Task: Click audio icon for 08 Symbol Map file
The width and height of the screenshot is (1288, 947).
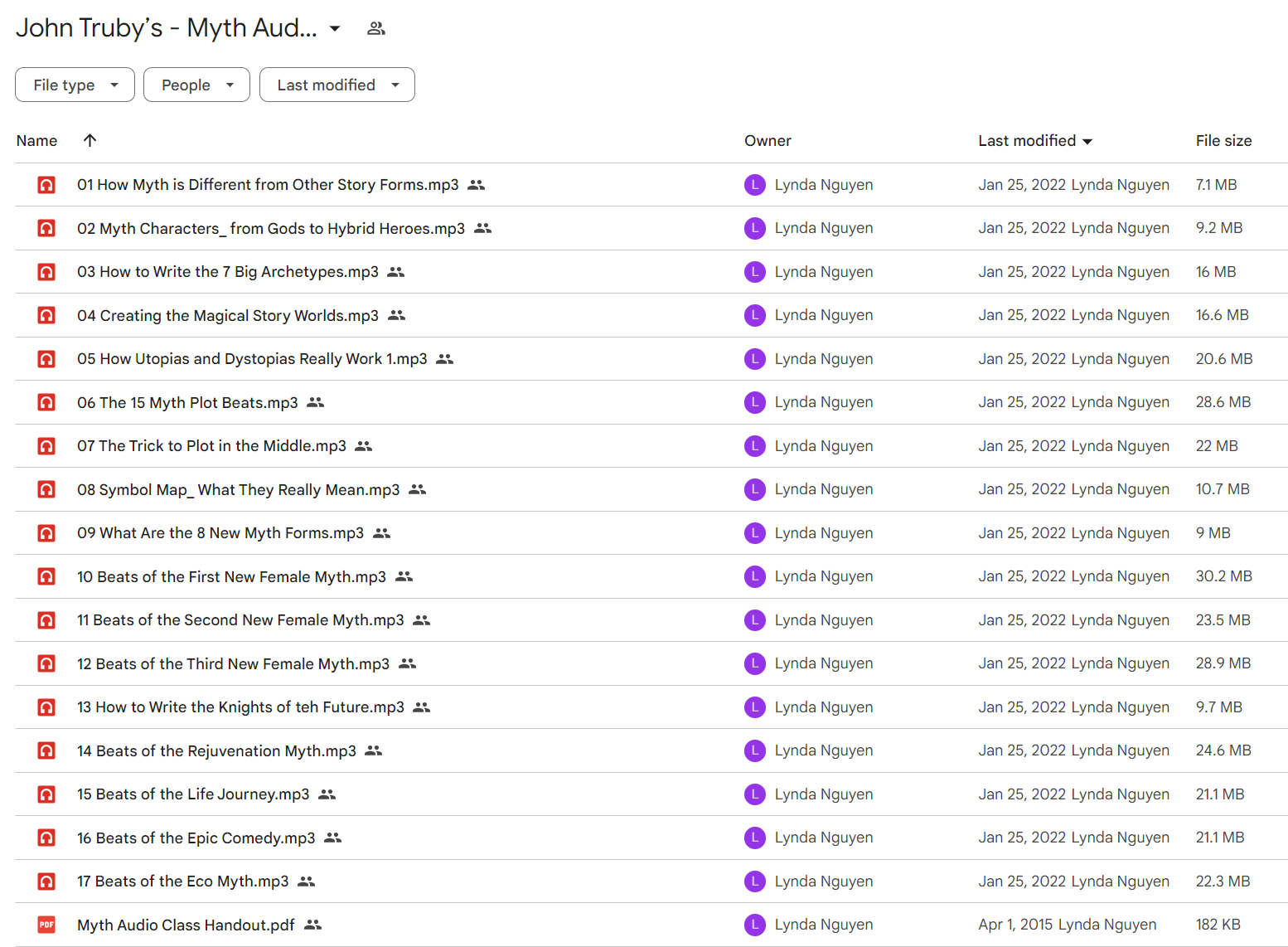Action: [x=46, y=489]
